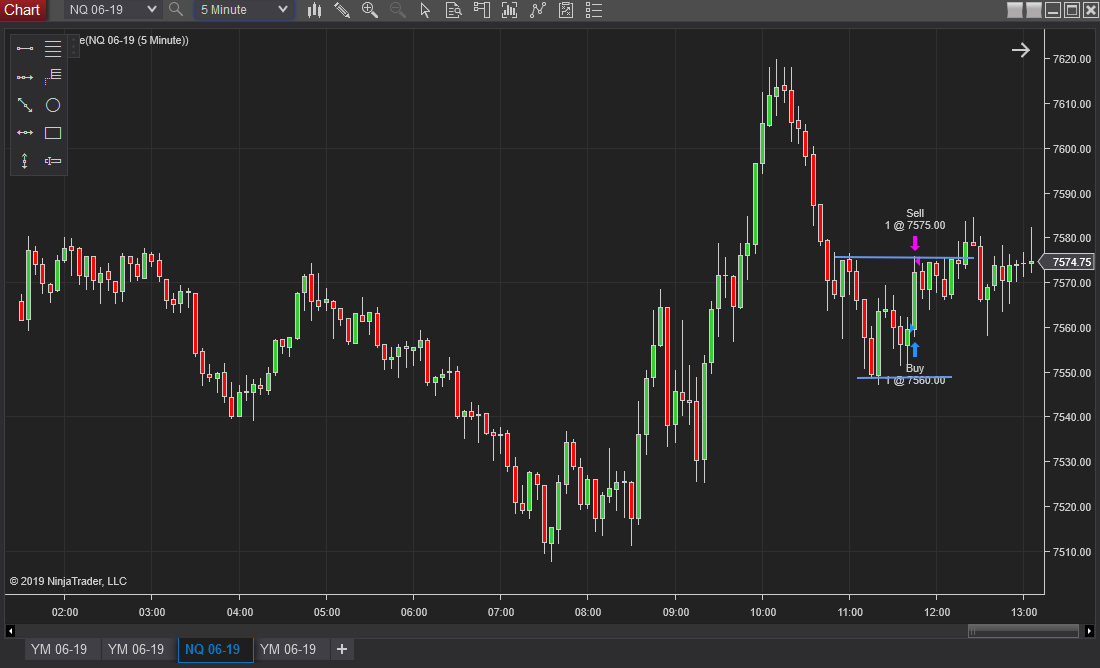
Task: Click the blue Buy execution arrow
Action: pyautogui.click(x=915, y=349)
